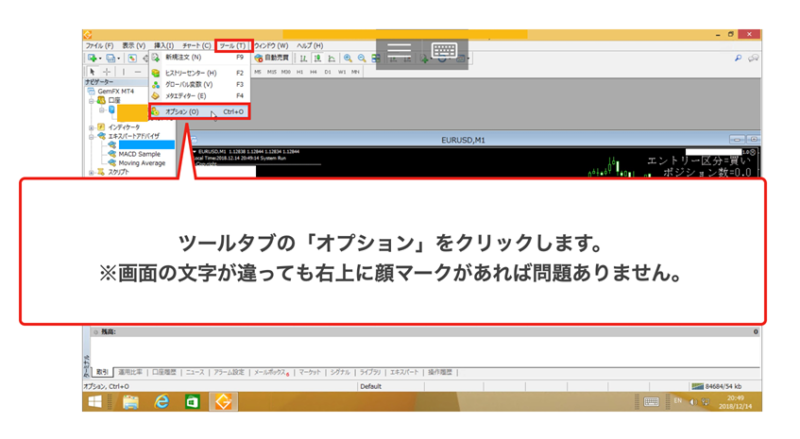Viewport: 800px width, 439px height.
Task: Select the vertical line drawing tool
Action: point(123,72)
